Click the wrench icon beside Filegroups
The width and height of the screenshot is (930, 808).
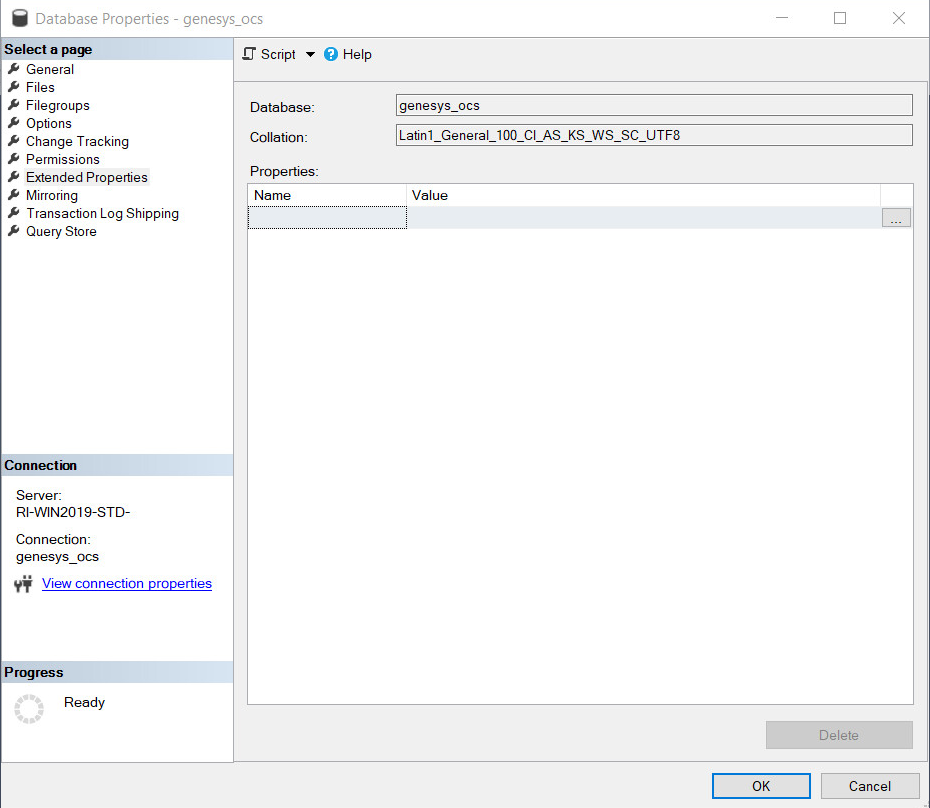pos(14,105)
